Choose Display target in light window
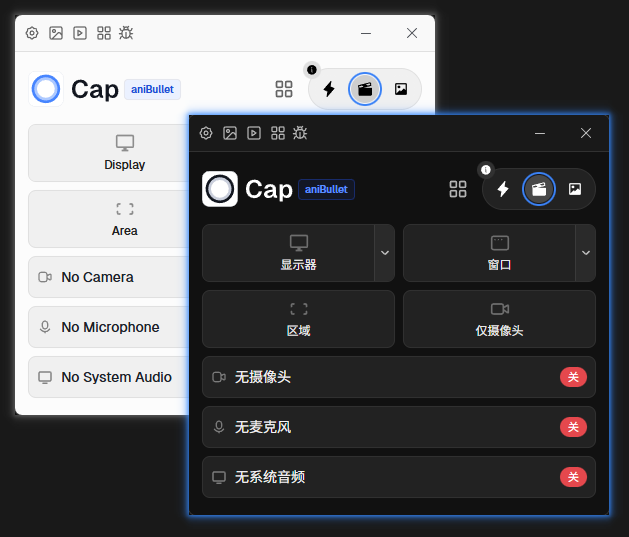 pos(109,153)
